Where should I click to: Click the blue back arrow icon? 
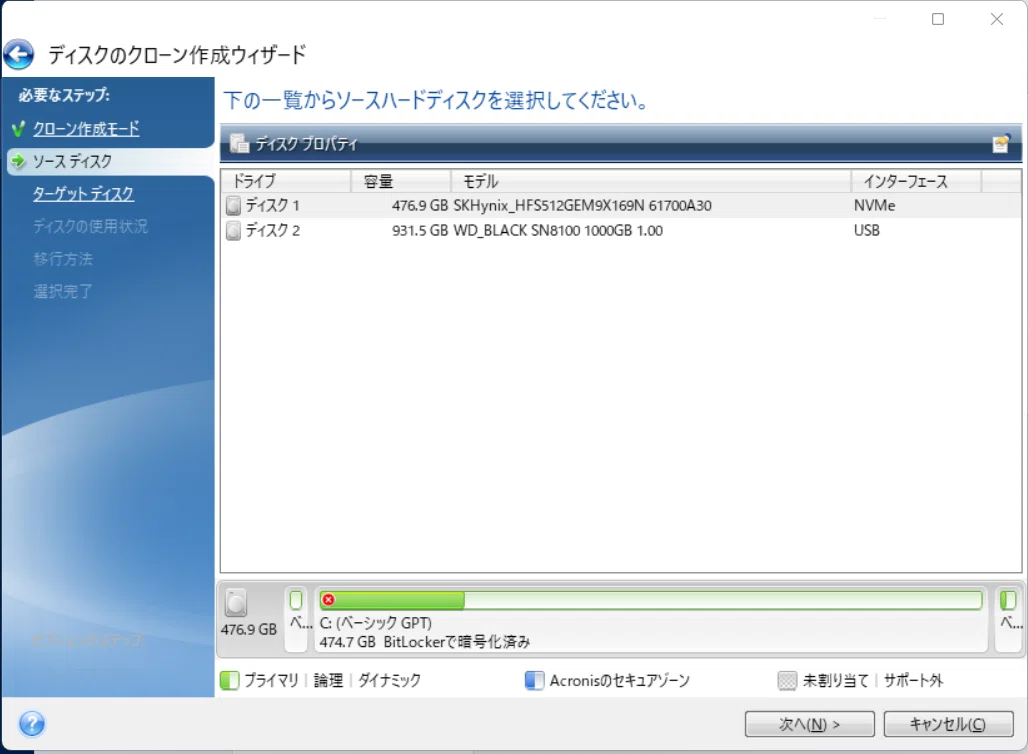(18, 54)
